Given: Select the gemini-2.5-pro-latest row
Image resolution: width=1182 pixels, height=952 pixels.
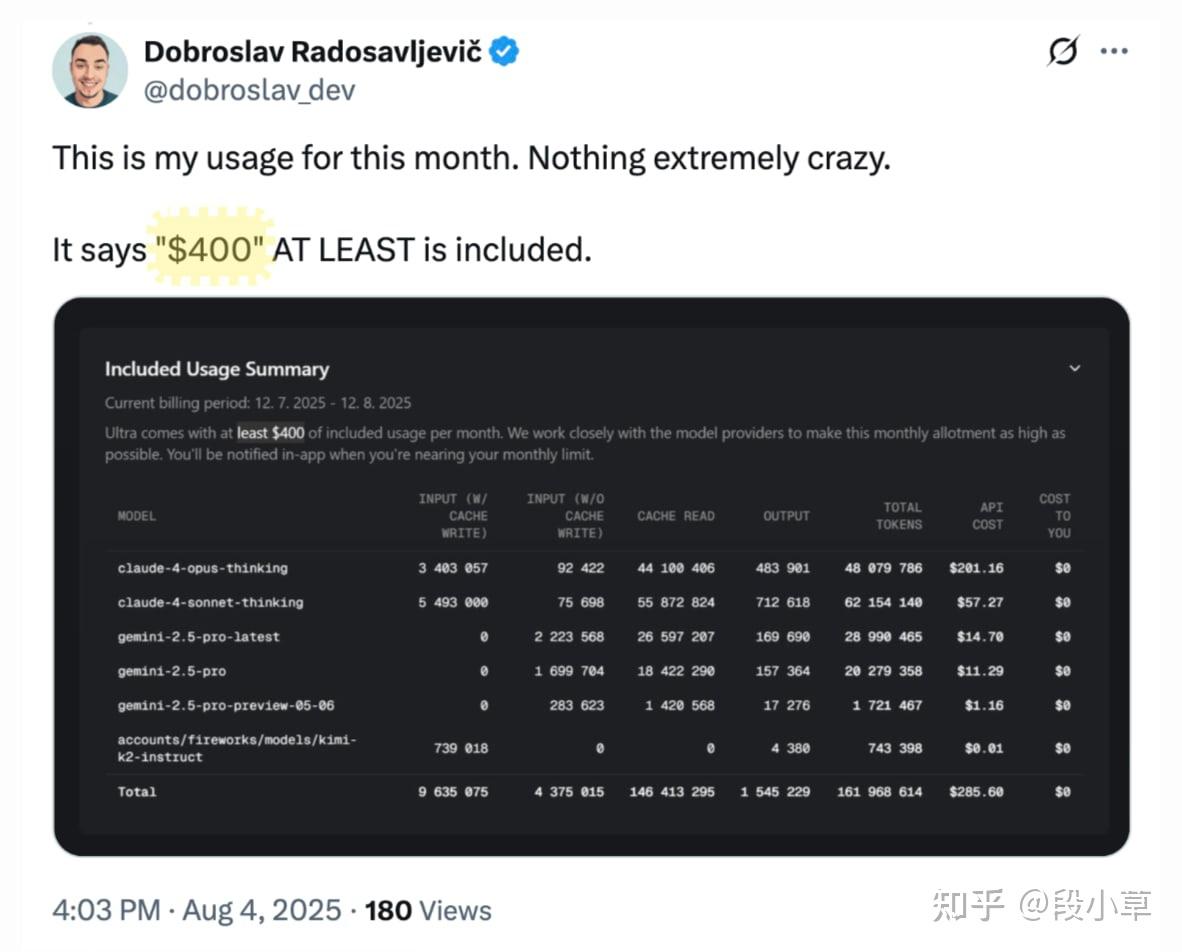Looking at the screenshot, I should (198, 637).
